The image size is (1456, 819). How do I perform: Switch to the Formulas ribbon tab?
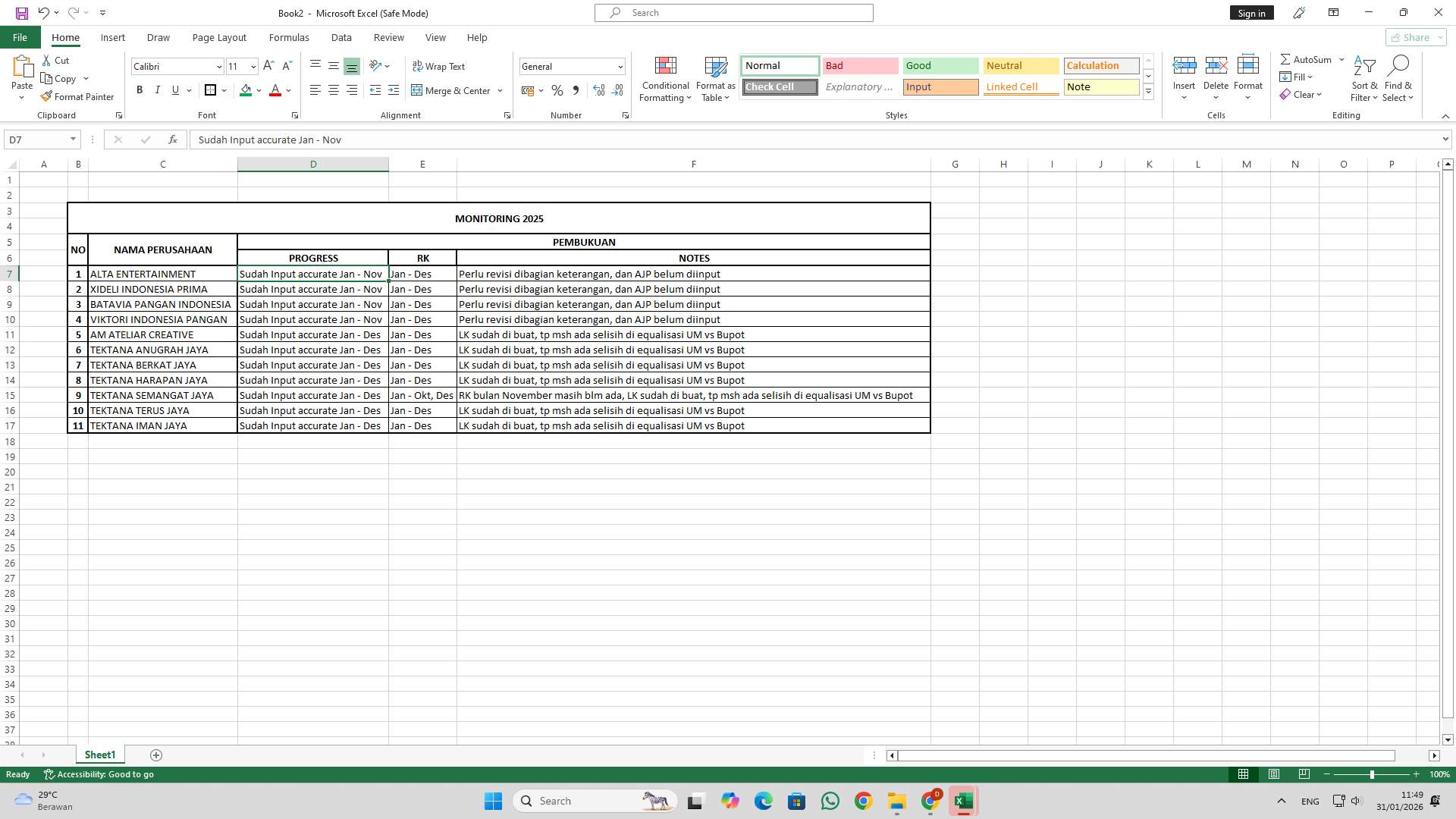[289, 37]
